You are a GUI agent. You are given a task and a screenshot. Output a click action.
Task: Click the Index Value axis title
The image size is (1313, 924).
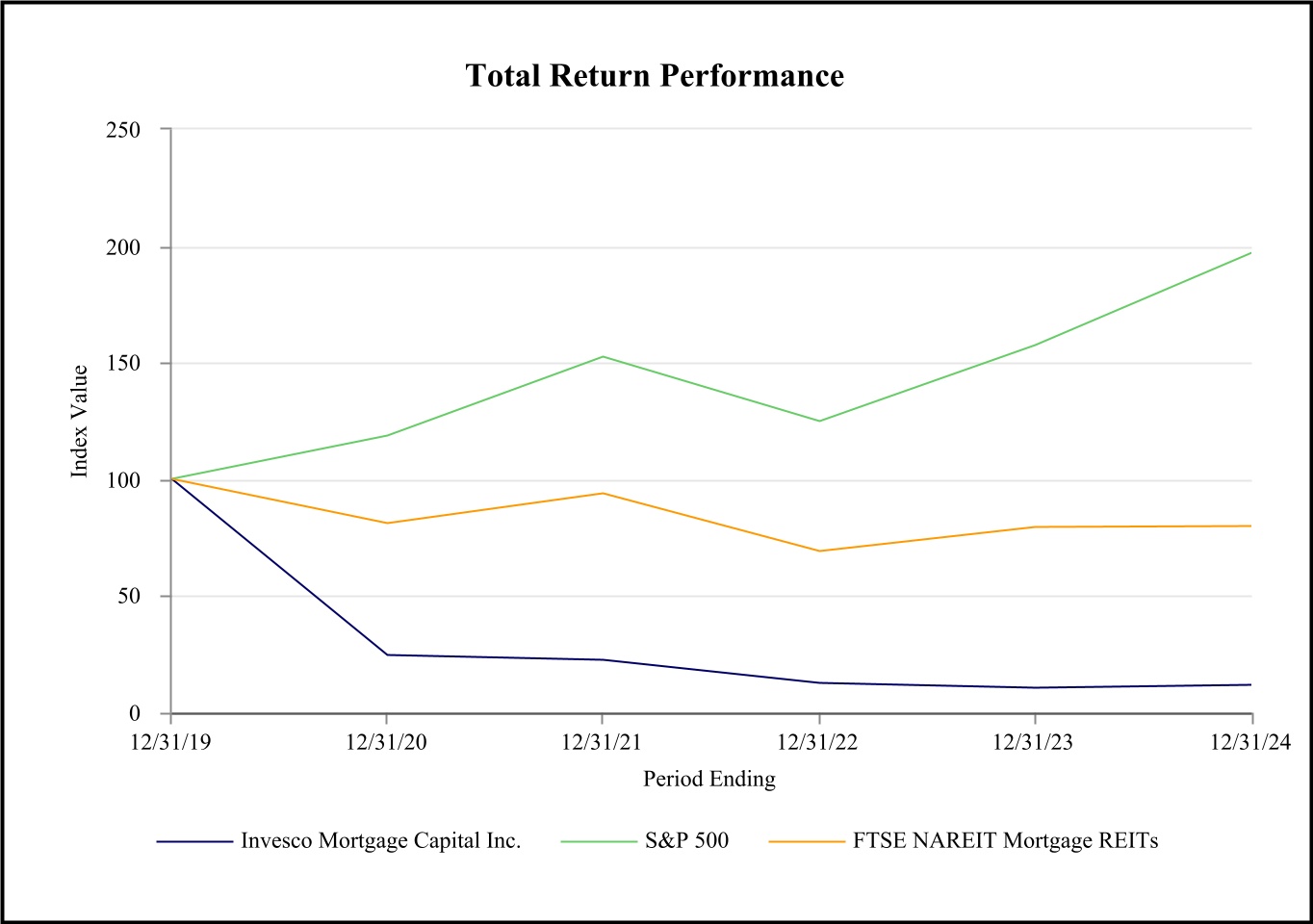80,421
